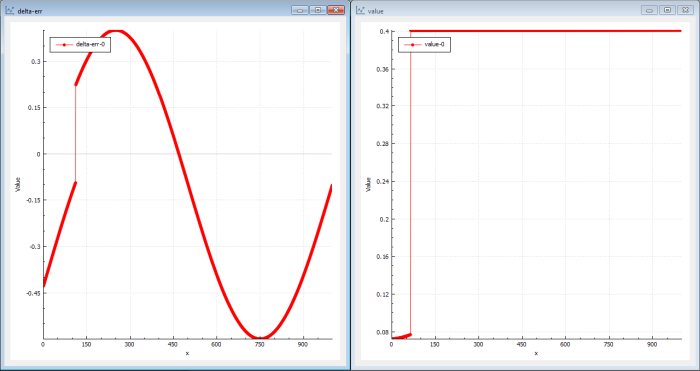Click the 0.3 y-axis label in delta-err
Image resolution: width=700 pixels, height=371 pixels.
click(35, 61)
